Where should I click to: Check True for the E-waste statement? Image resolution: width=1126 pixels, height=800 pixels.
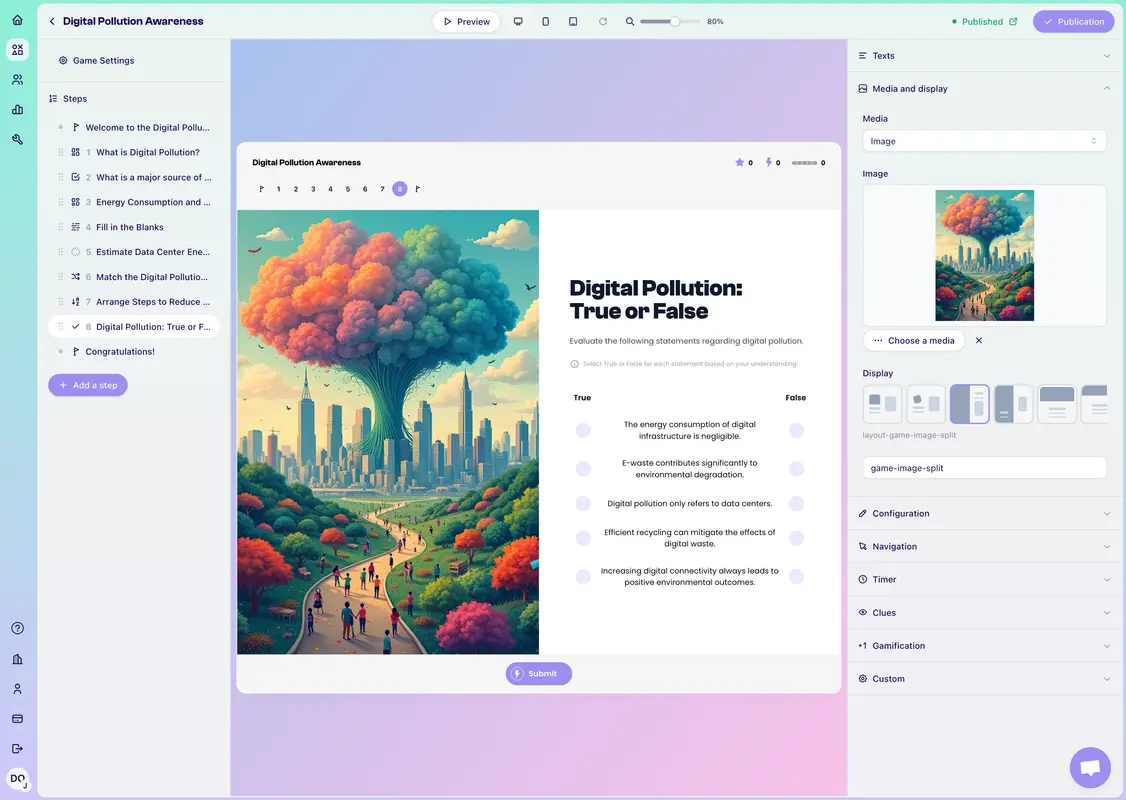[x=583, y=468]
